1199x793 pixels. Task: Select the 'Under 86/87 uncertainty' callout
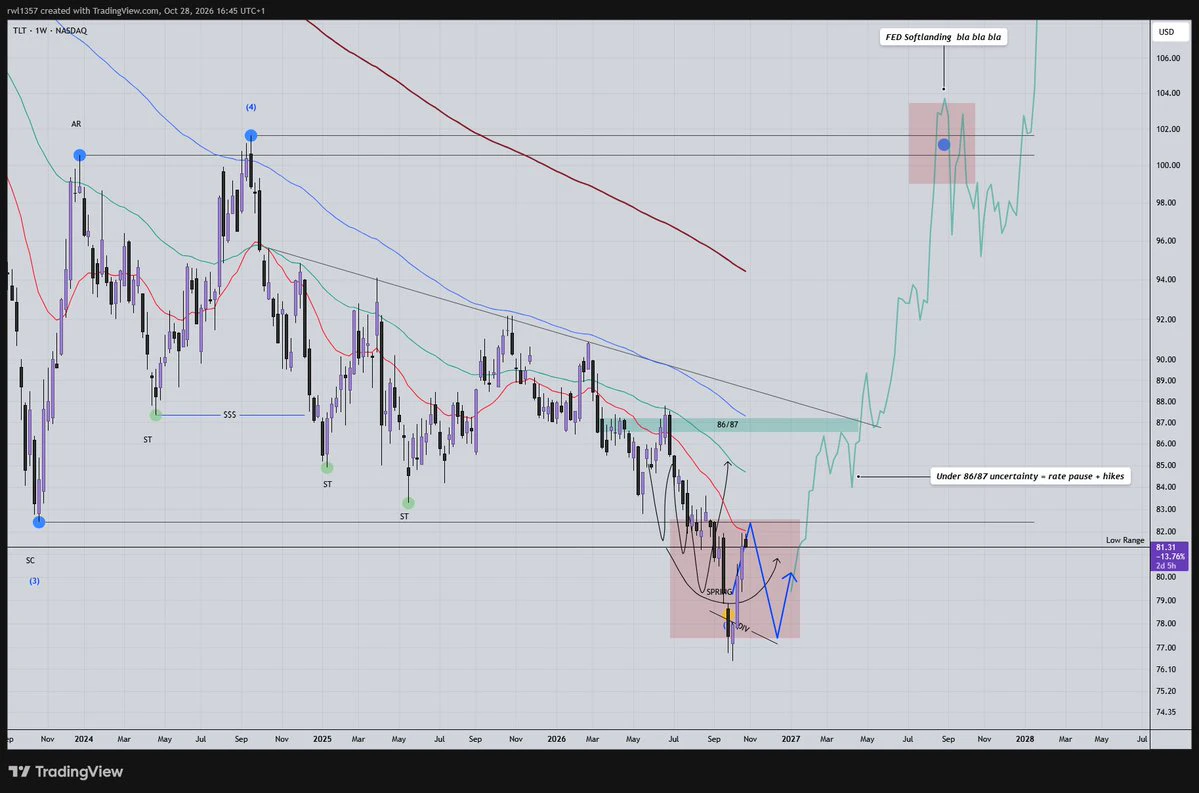point(1030,476)
